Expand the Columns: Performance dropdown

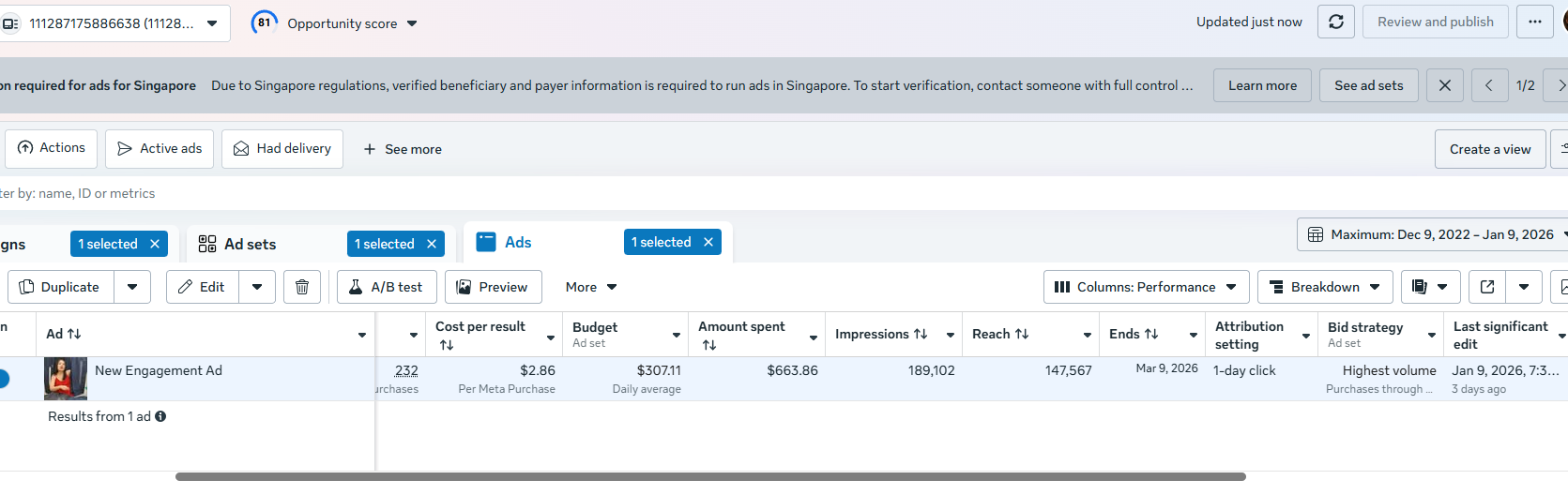(x=1146, y=287)
